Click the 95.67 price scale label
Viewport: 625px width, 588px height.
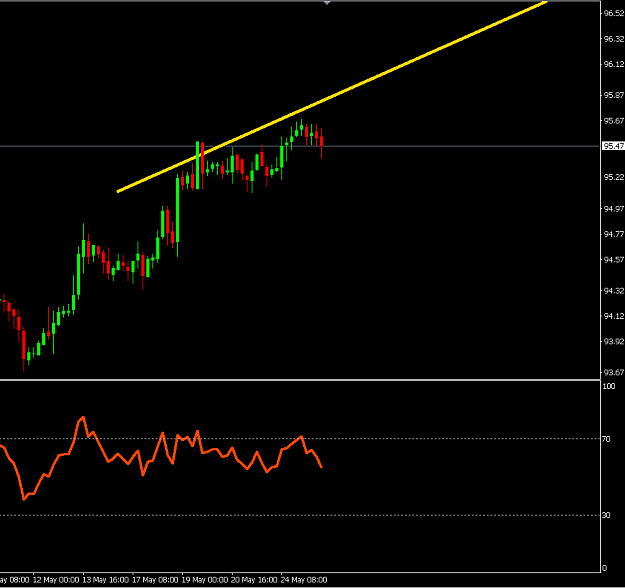tap(614, 121)
